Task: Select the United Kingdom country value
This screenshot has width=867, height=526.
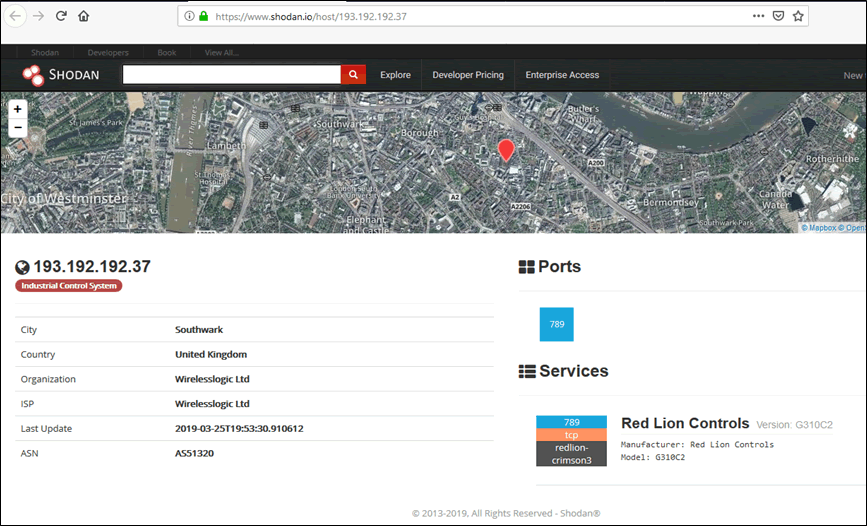Action: (211, 355)
